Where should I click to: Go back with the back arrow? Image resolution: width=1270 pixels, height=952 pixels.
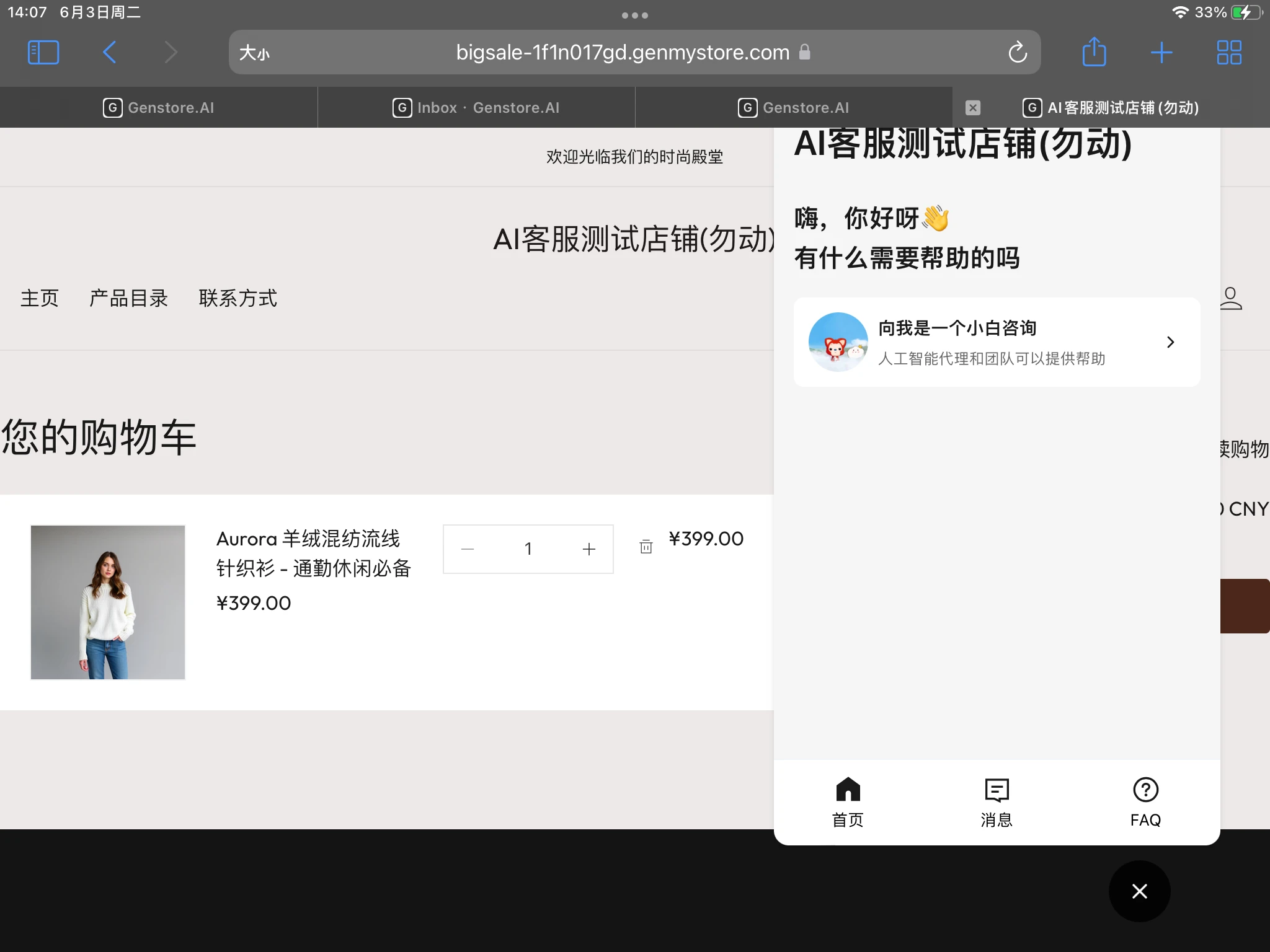click(110, 52)
